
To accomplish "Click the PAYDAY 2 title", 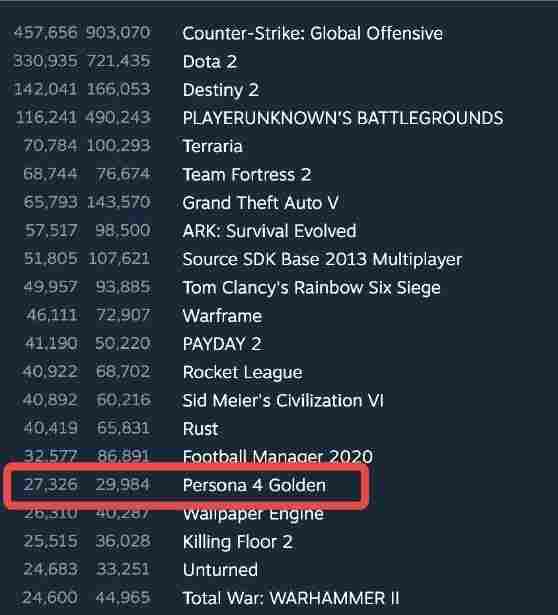I will 222,344.
